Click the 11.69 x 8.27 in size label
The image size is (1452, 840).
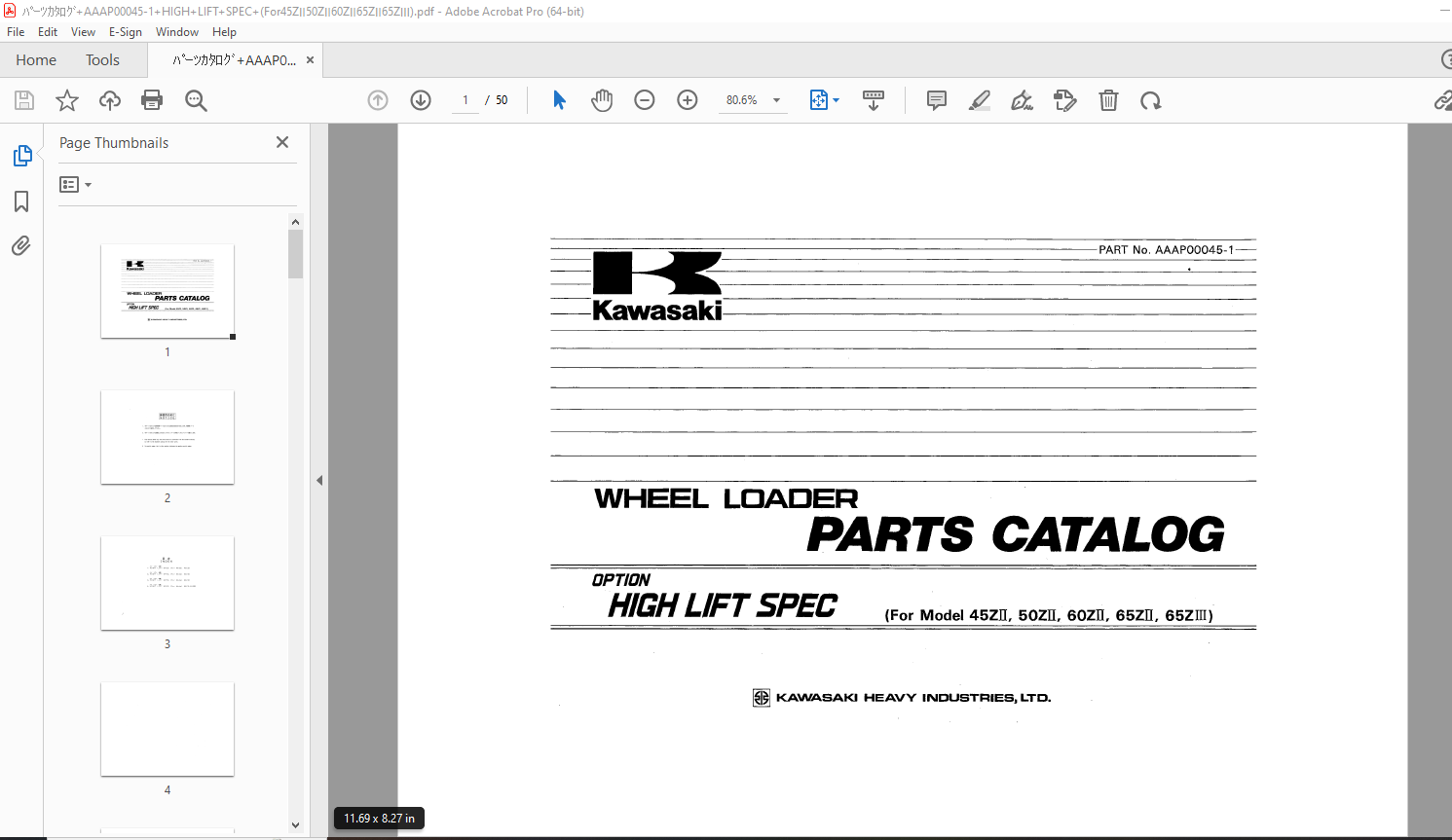[379, 819]
